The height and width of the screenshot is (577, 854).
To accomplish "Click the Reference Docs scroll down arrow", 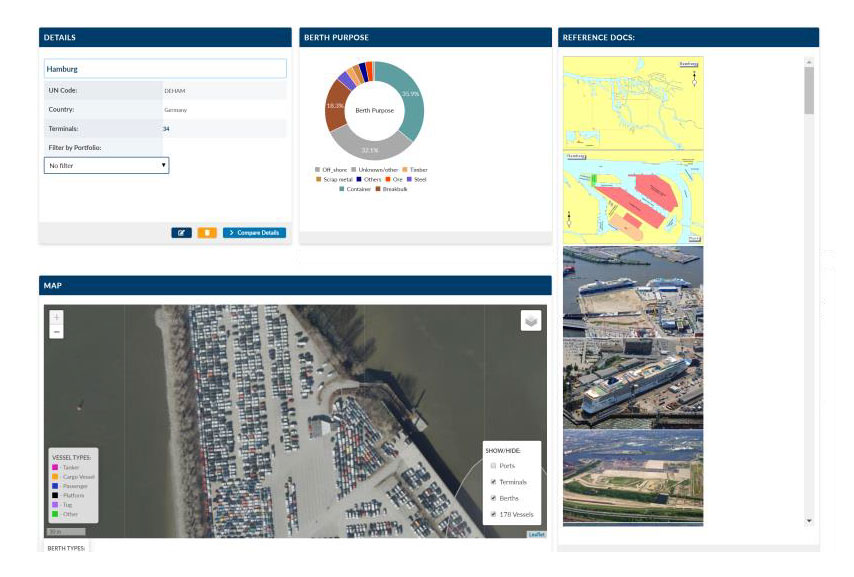I will click(x=809, y=521).
